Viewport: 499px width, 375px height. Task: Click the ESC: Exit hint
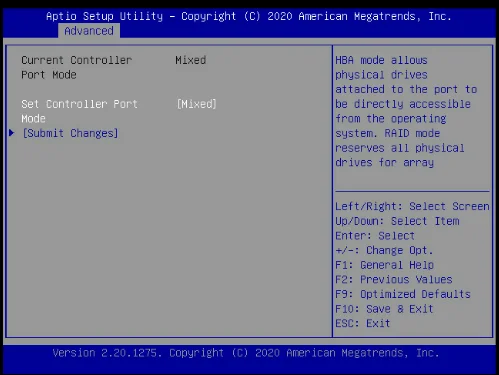(363, 323)
